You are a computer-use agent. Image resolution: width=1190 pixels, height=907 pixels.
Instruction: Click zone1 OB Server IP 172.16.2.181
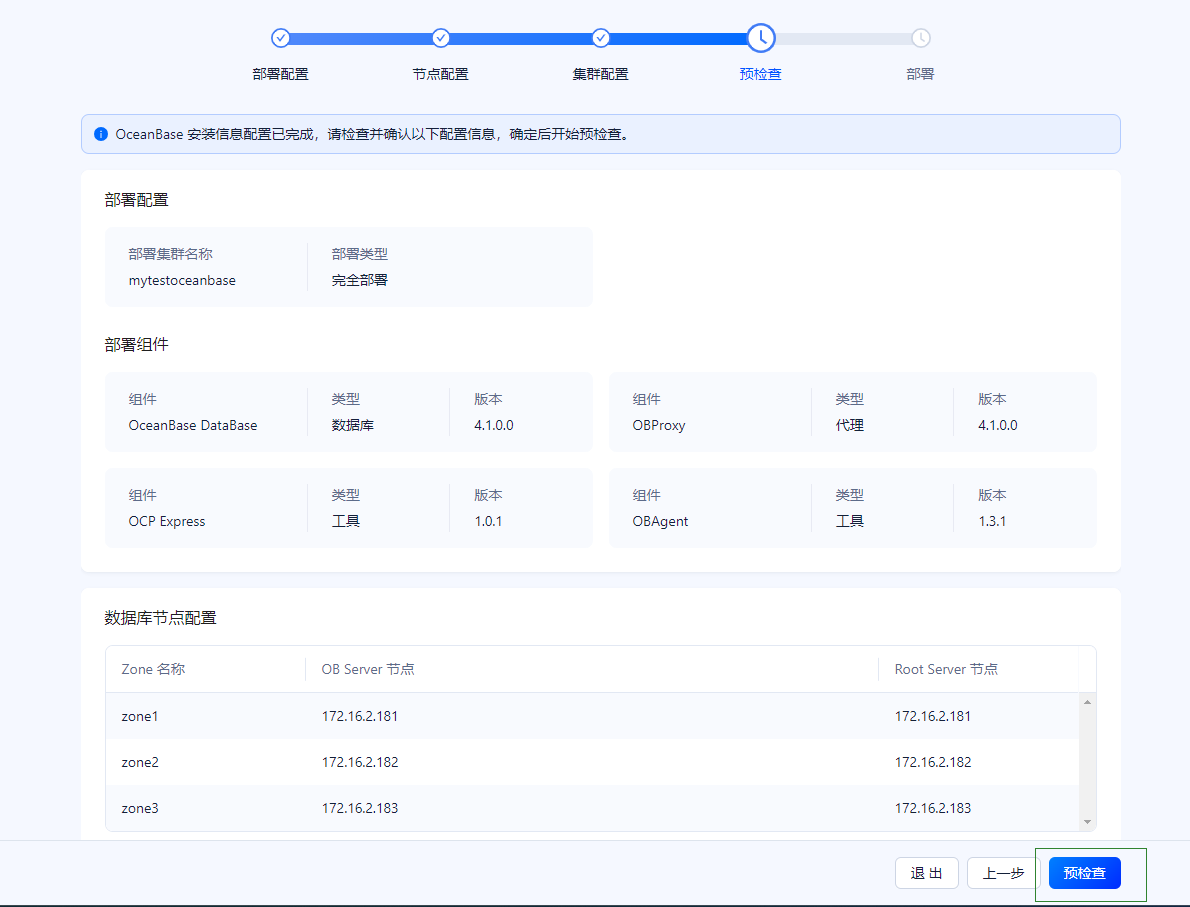[x=360, y=716]
